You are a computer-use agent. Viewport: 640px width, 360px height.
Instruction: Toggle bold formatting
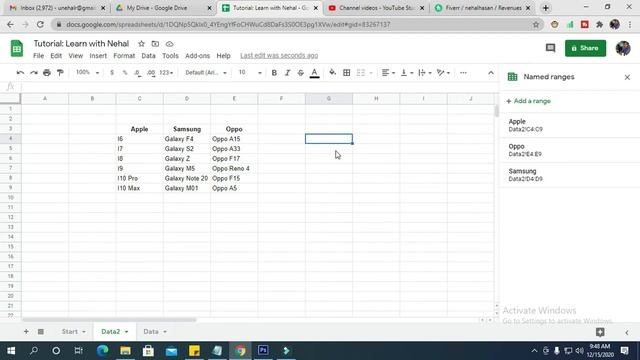[274, 73]
